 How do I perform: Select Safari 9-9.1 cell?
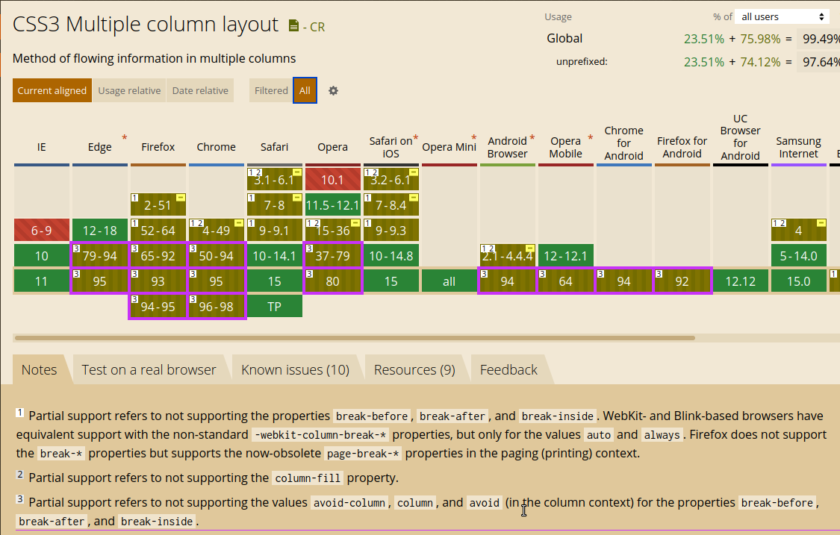(274, 230)
